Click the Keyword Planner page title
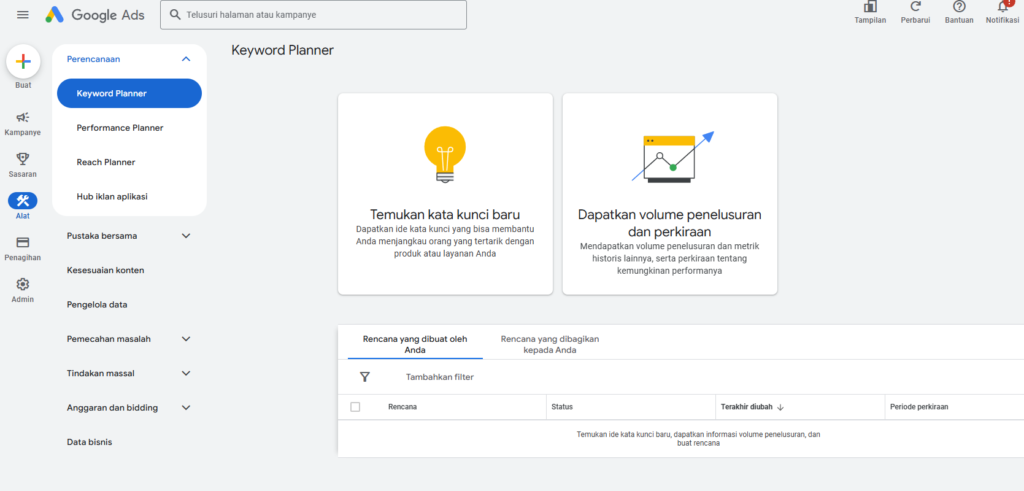This screenshot has width=1024, height=491. click(x=282, y=50)
